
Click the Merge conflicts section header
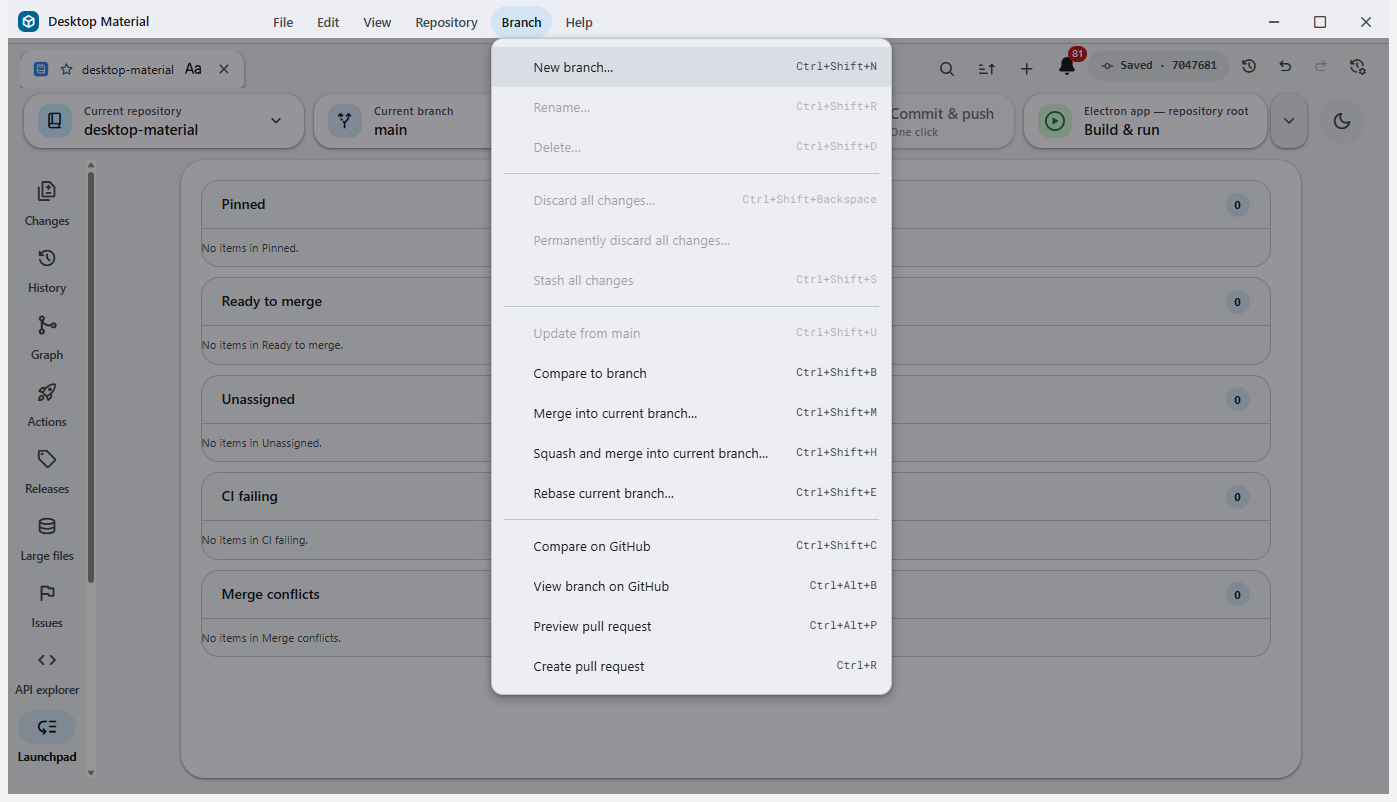tap(735, 595)
